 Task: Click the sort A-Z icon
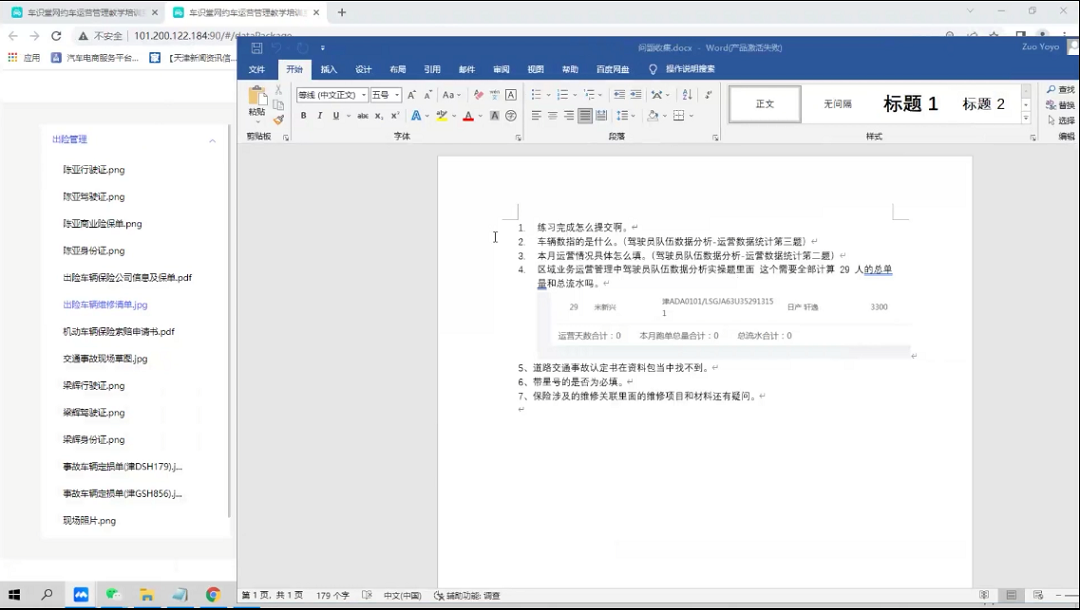click(x=685, y=95)
